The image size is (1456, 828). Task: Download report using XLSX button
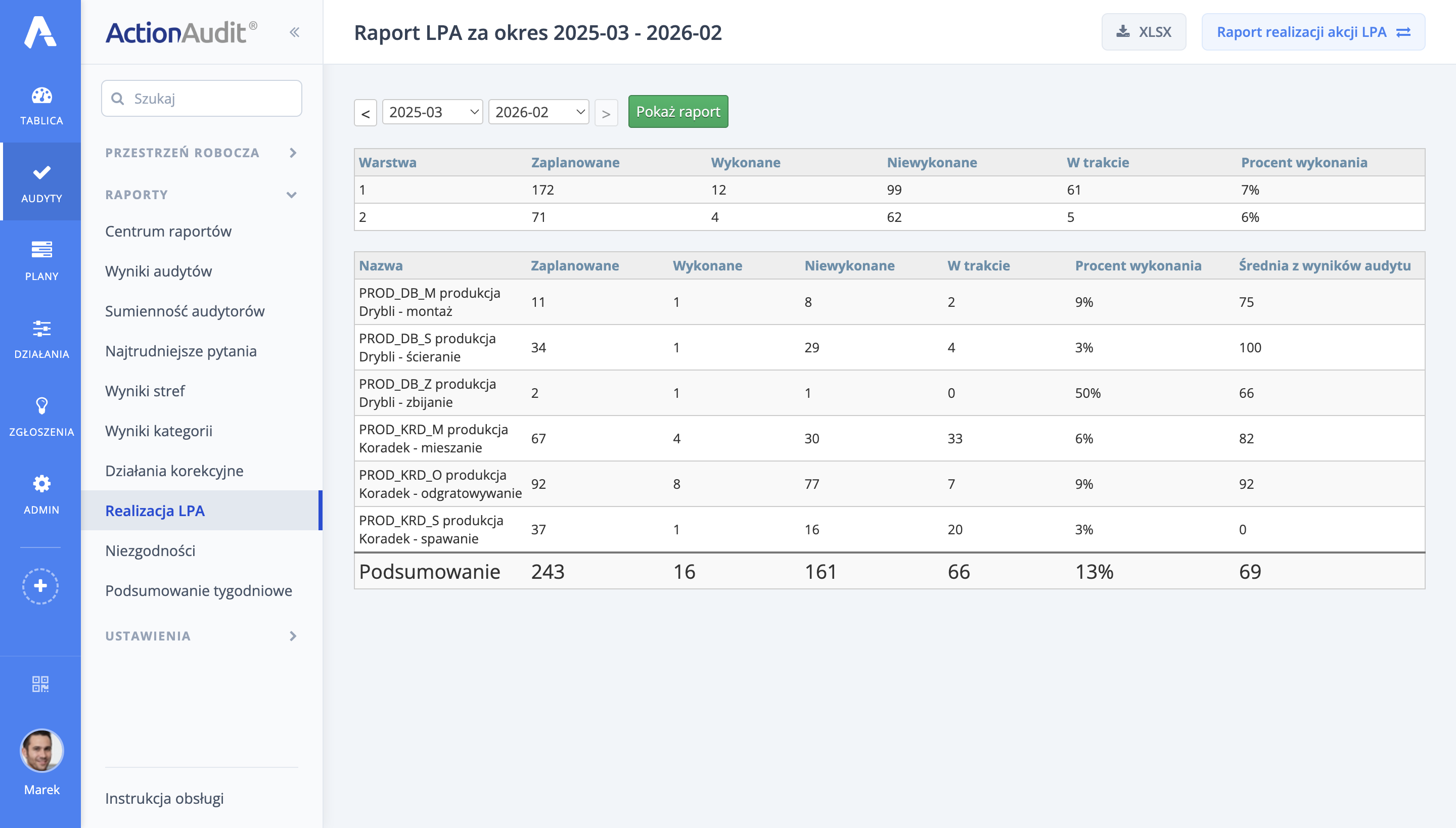coord(1143,32)
